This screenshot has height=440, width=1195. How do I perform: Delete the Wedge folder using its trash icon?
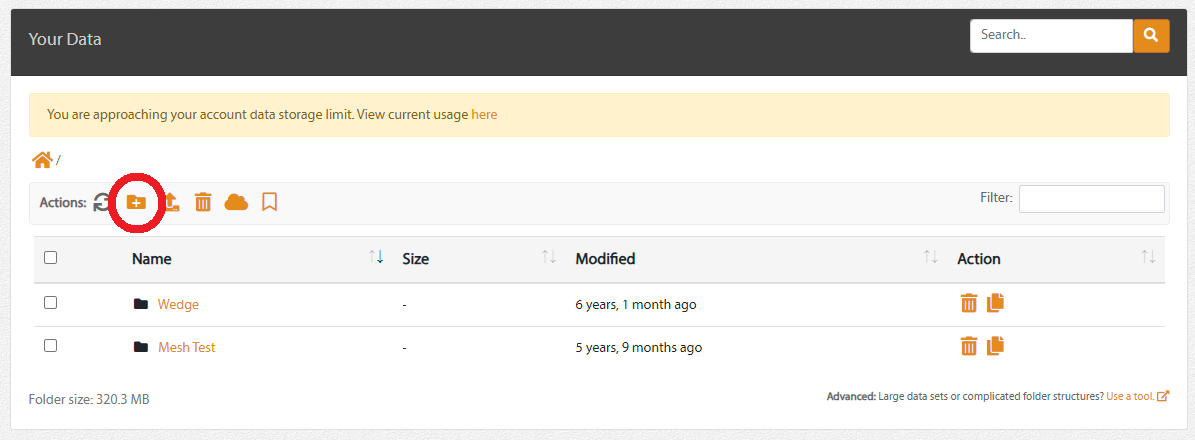[969, 304]
